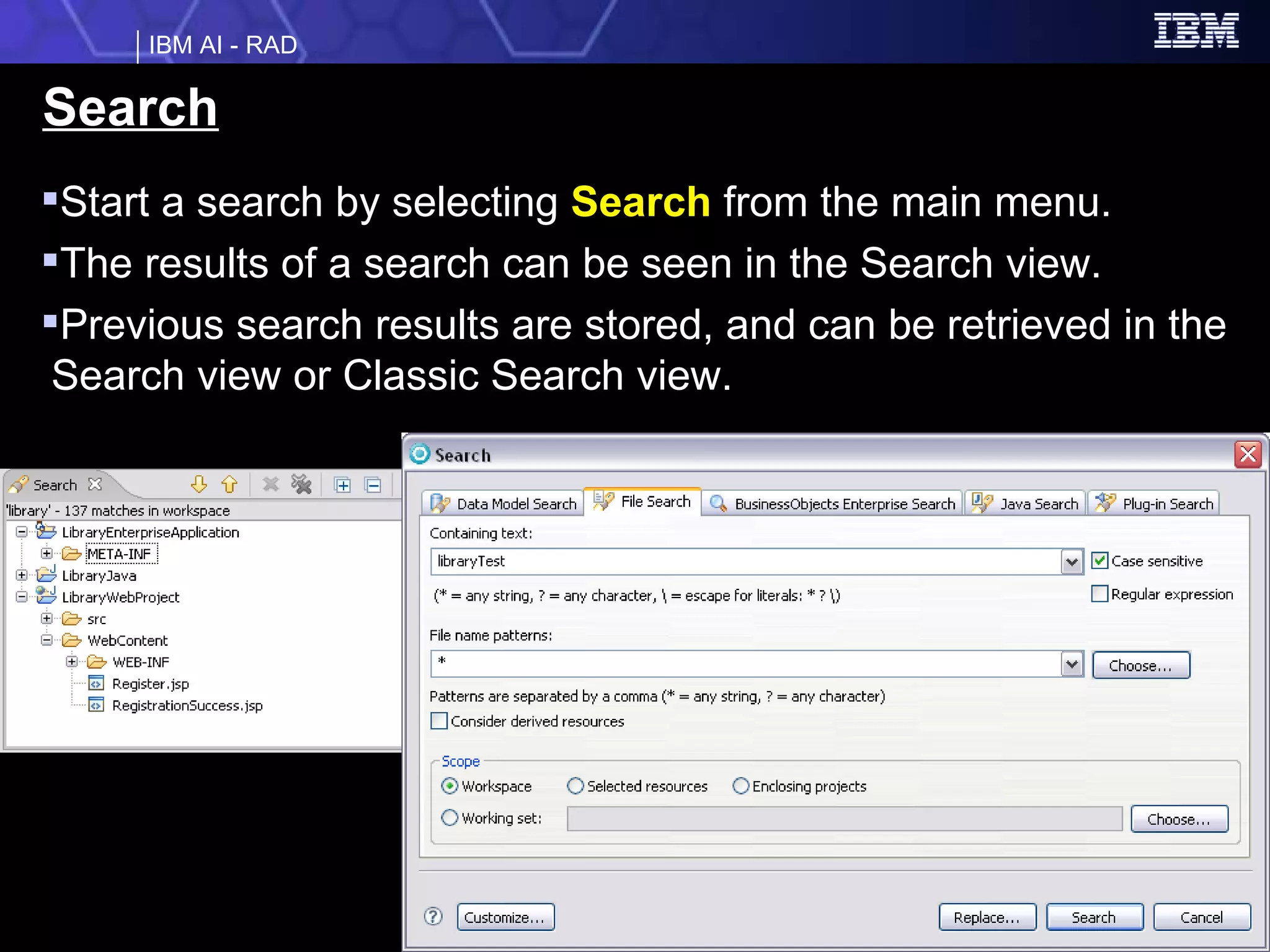Viewport: 1270px width, 952px height.
Task: Select the Selected resources radio button
Action: (x=575, y=786)
